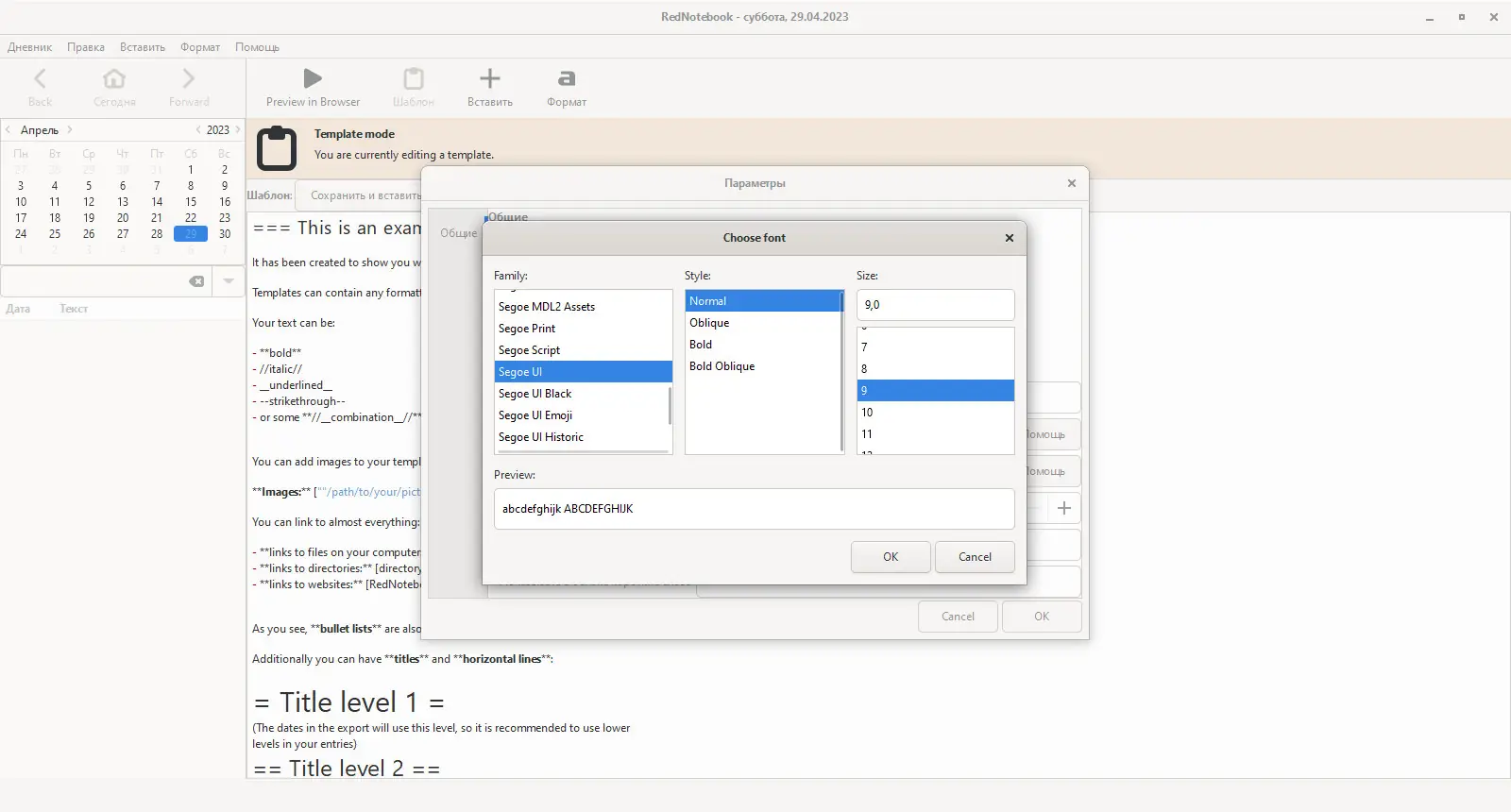Image resolution: width=1511 pixels, height=812 pixels.
Task: Click OK in the Параметры dialog
Action: [1042, 617]
